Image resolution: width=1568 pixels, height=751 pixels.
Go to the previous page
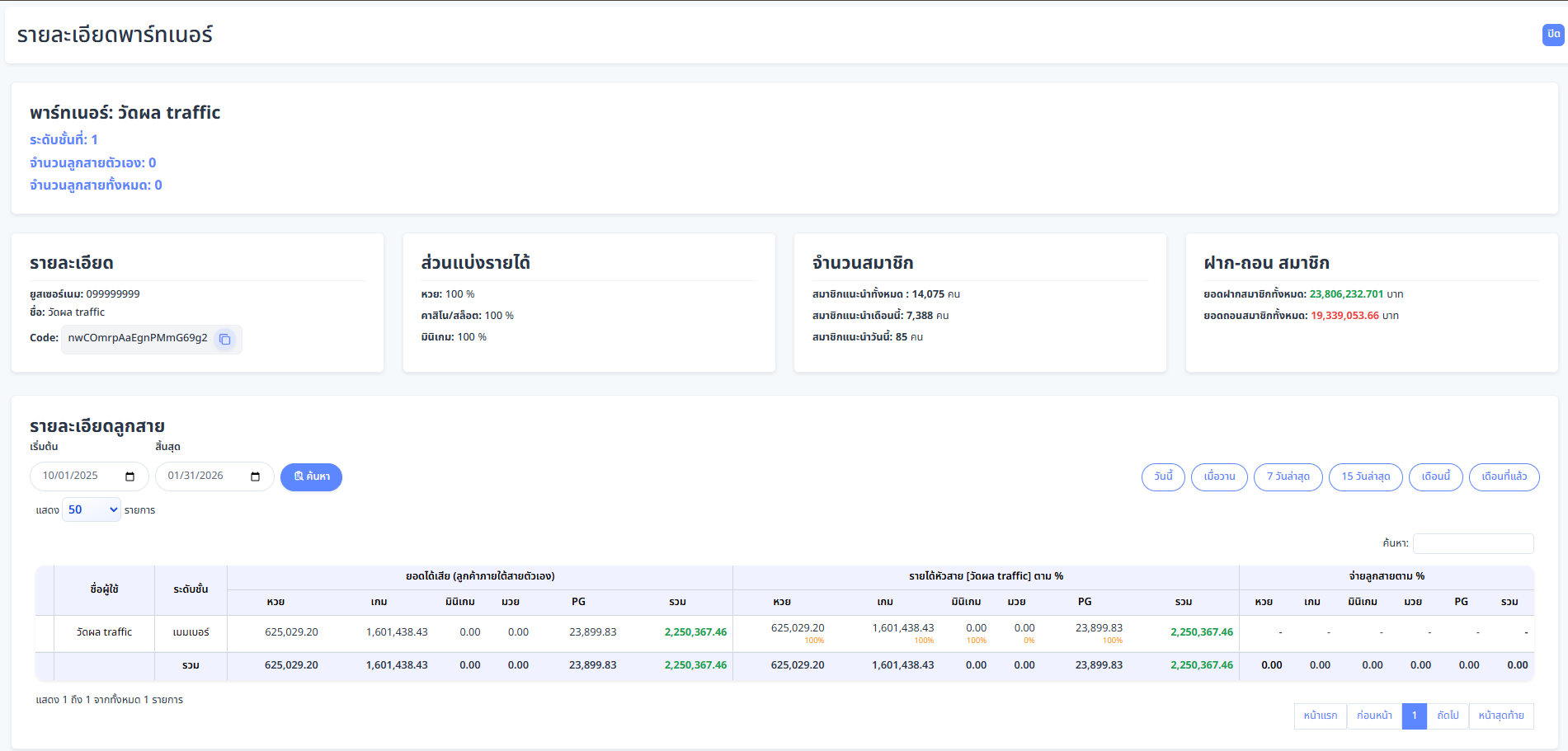1374,716
